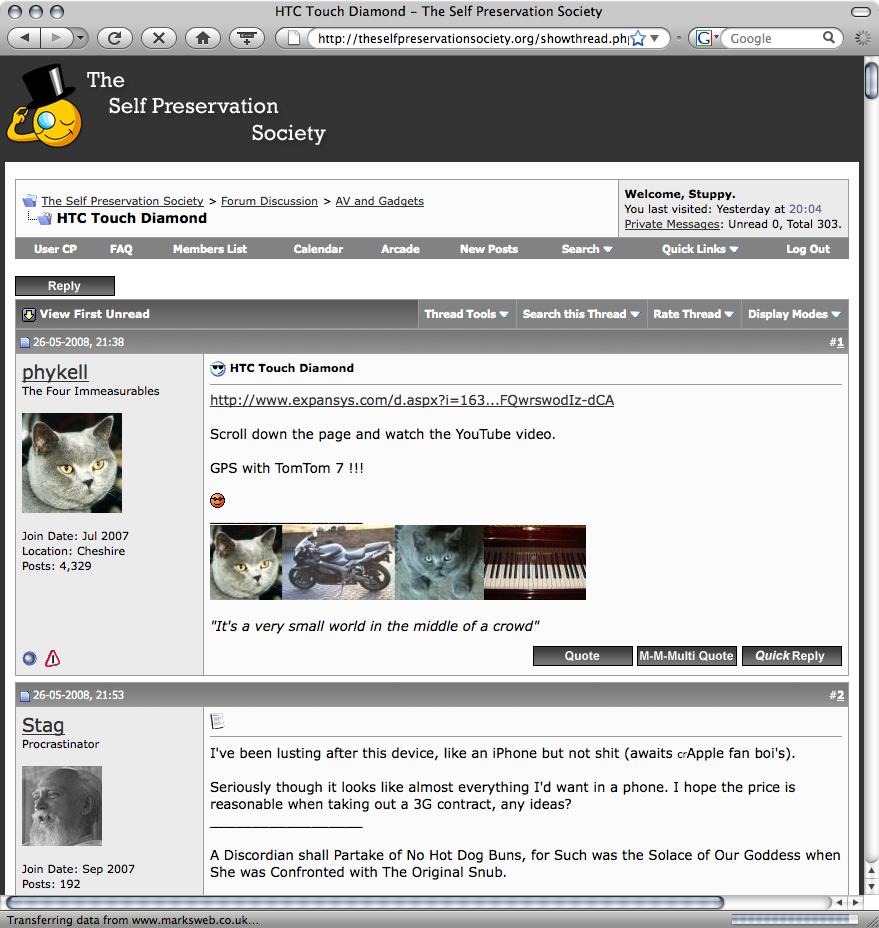Open the downloads toolbar icon
Image resolution: width=879 pixels, height=928 pixels.
tap(247, 38)
